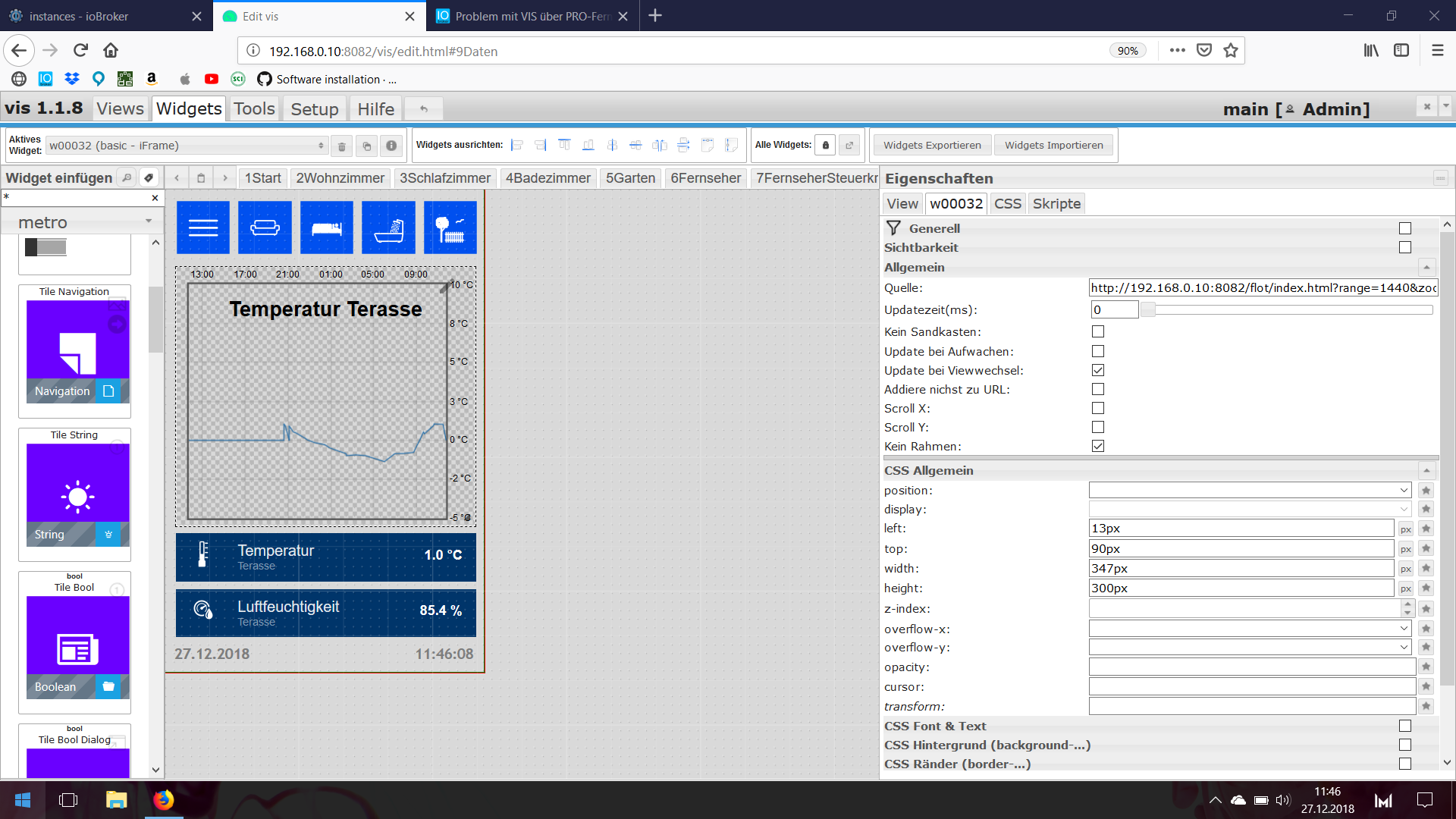The width and height of the screenshot is (1456, 819).
Task: Enable Kein Sandkasten checkbox
Action: (x=1098, y=331)
